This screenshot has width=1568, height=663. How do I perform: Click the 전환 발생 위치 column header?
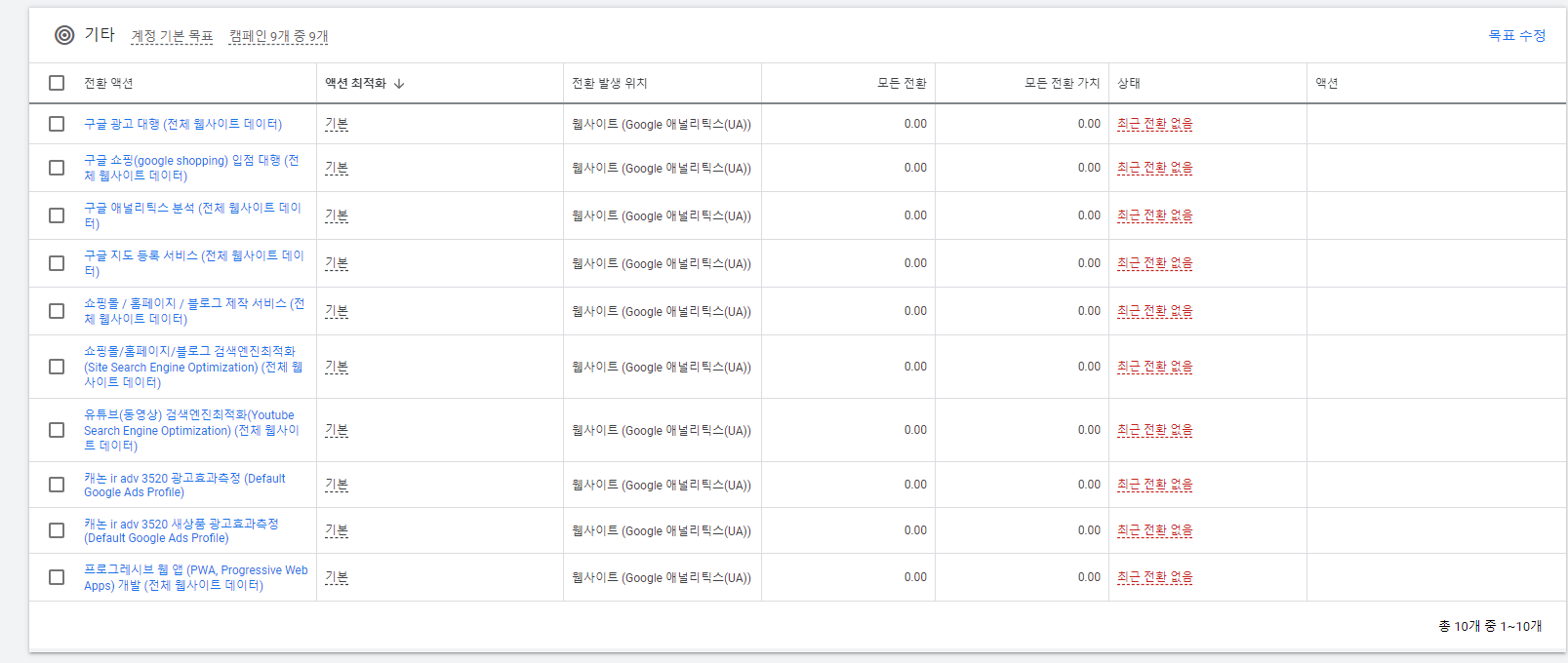(x=609, y=83)
